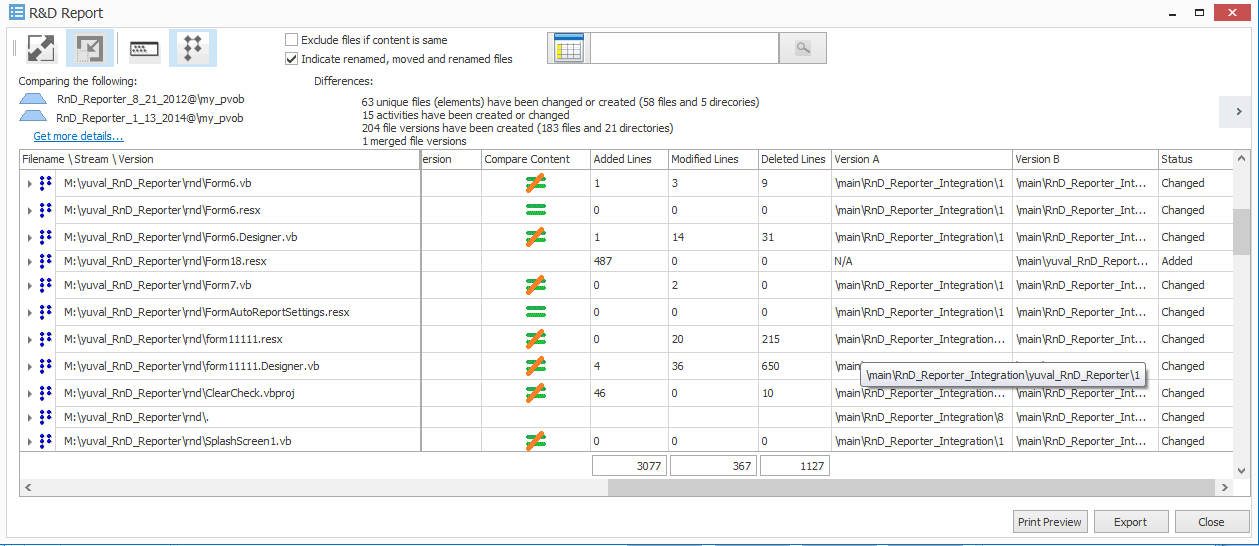Click the expand-all arrows toolbar icon
The width and height of the screenshot is (1259, 546).
coord(41,48)
